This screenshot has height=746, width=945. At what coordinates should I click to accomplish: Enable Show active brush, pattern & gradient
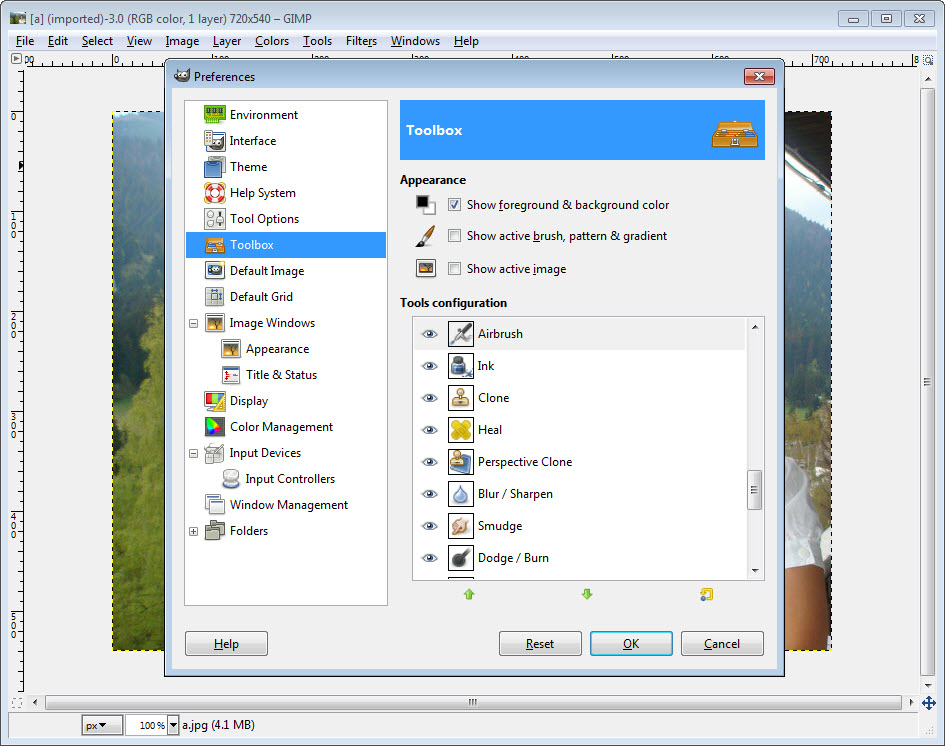tap(454, 236)
